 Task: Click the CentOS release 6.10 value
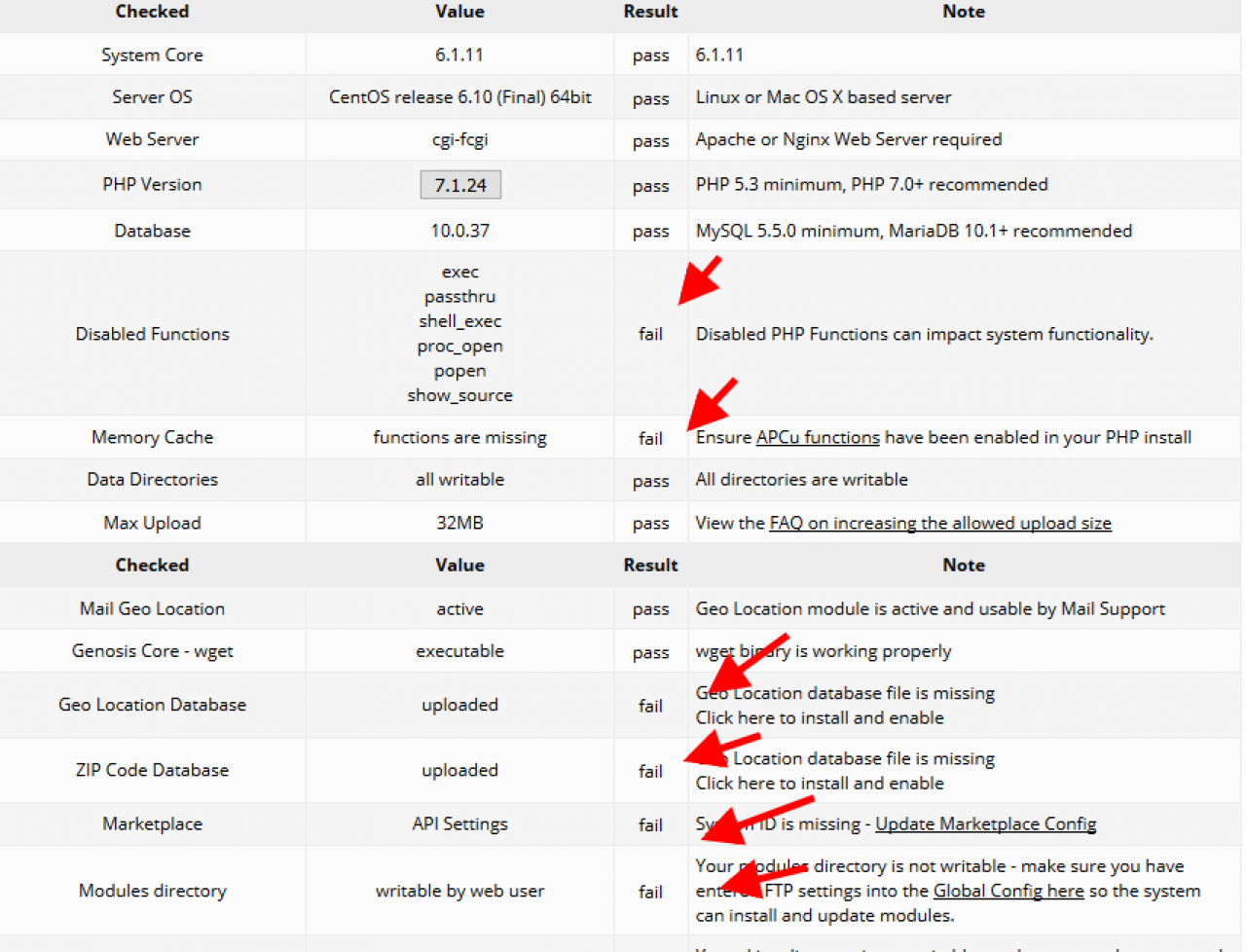[459, 96]
